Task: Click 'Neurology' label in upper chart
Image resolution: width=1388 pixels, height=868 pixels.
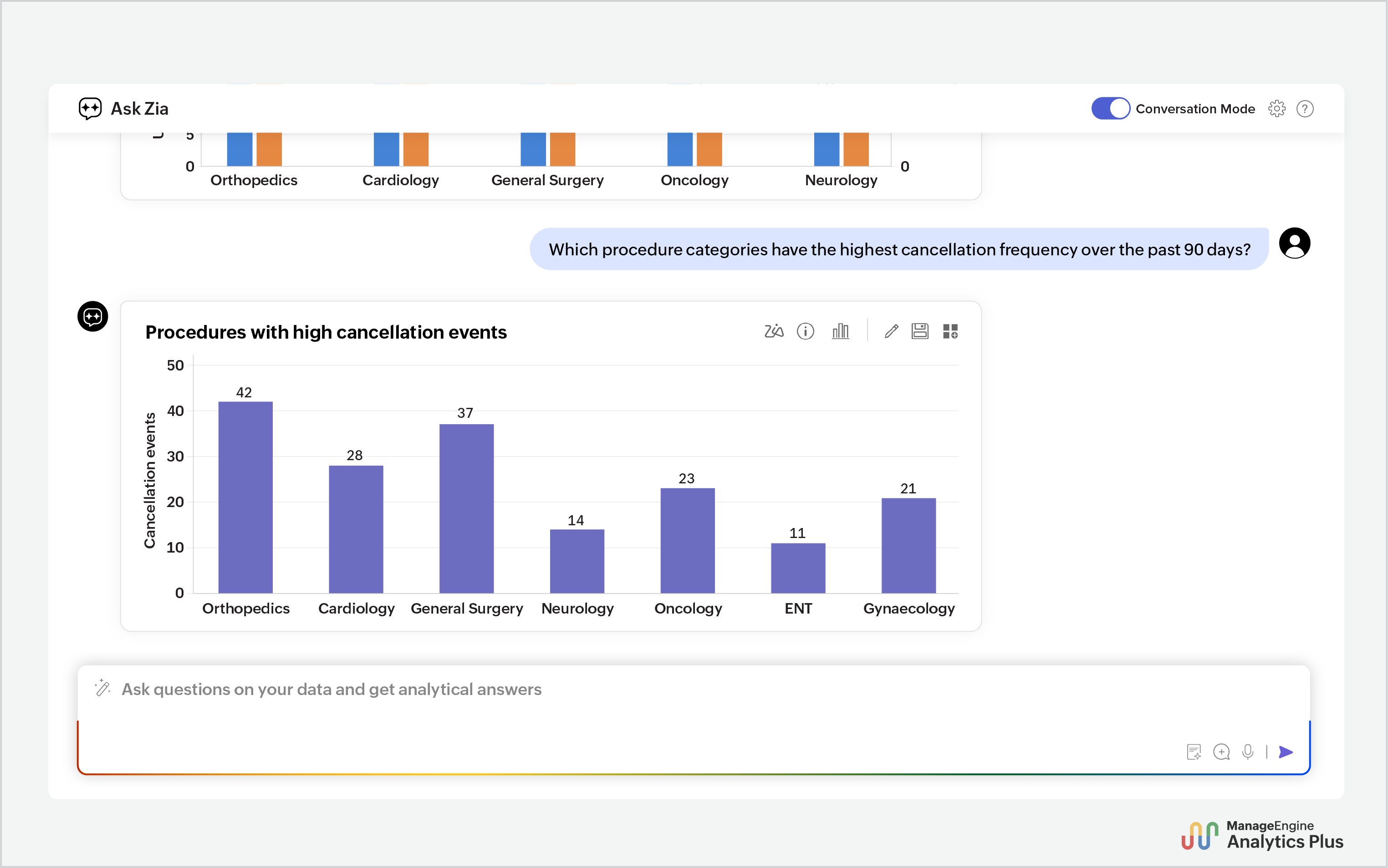Action: pos(841,180)
